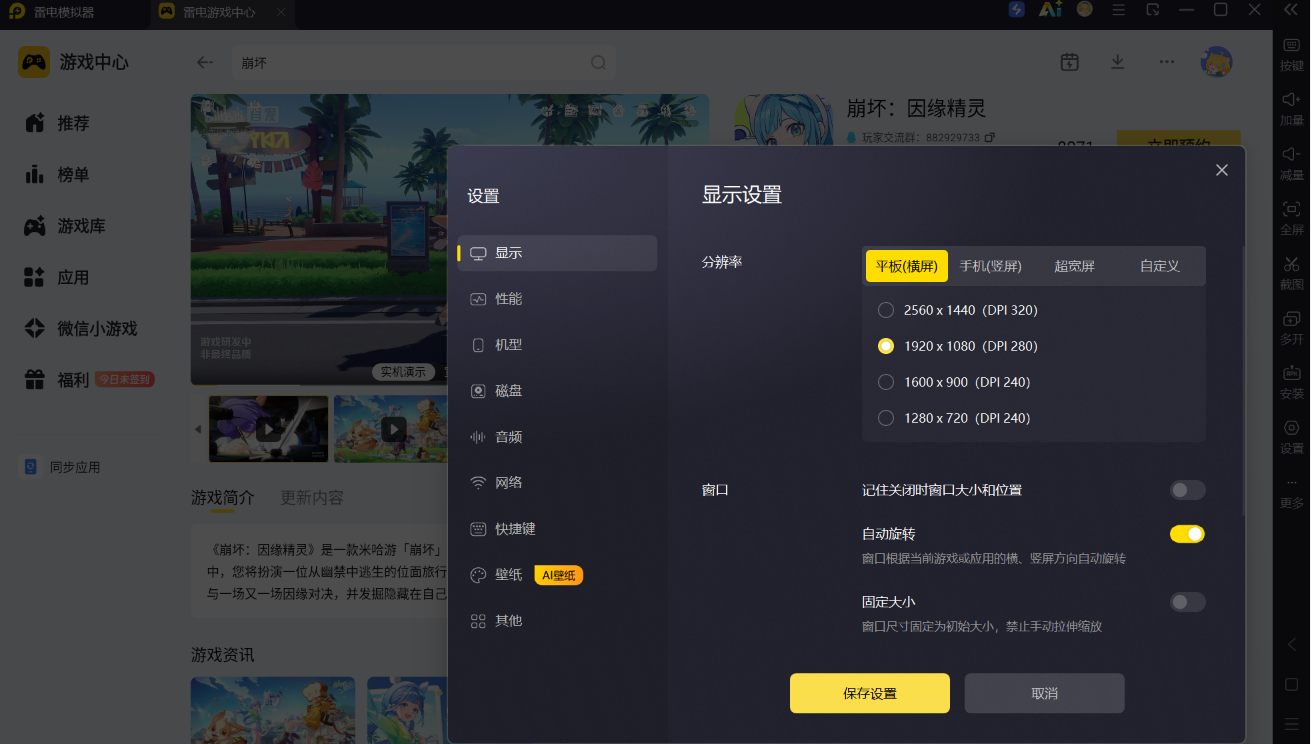Open 显示 settings category
Image resolution: width=1311 pixels, height=744 pixels.
(x=557, y=253)
